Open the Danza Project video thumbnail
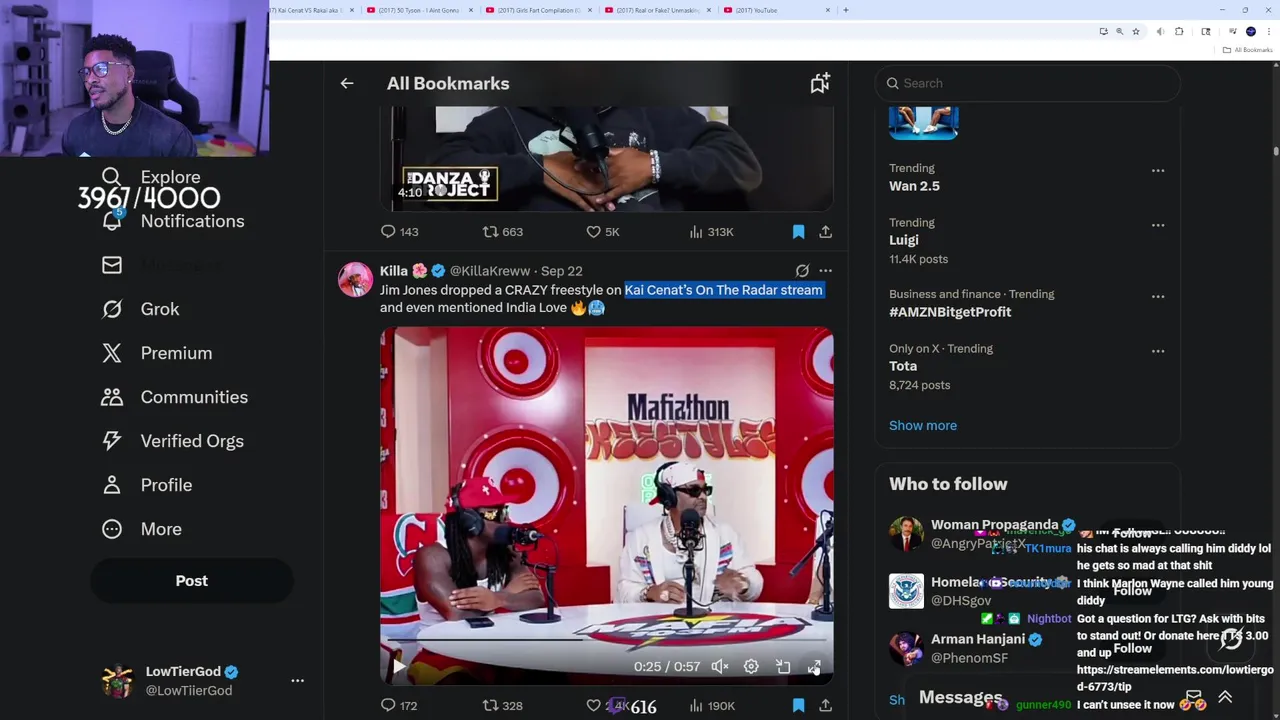The width and height of the screenshot is (1280, 720). tap(606, 158)
